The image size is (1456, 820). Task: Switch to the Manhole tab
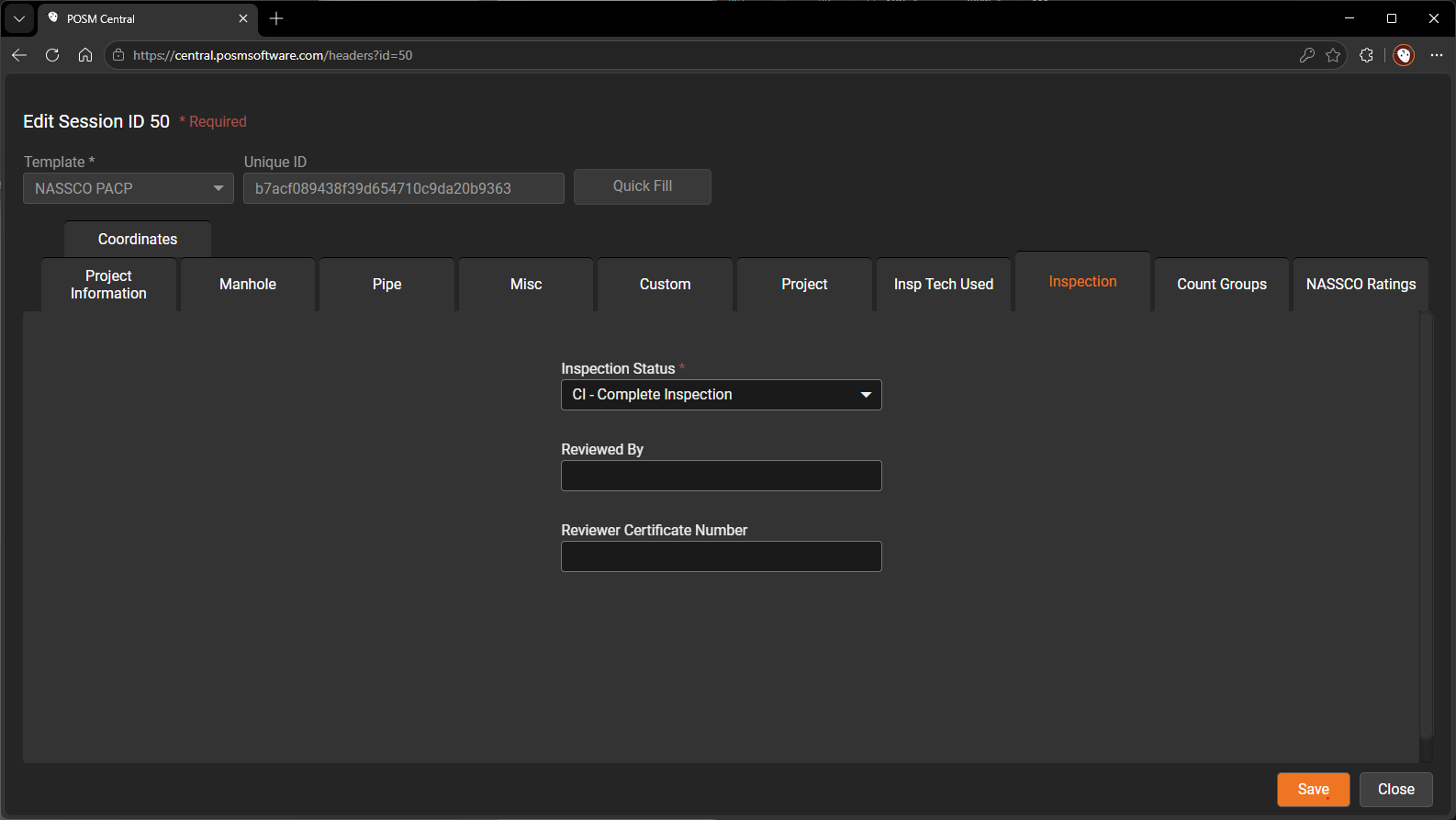(248, 285)
